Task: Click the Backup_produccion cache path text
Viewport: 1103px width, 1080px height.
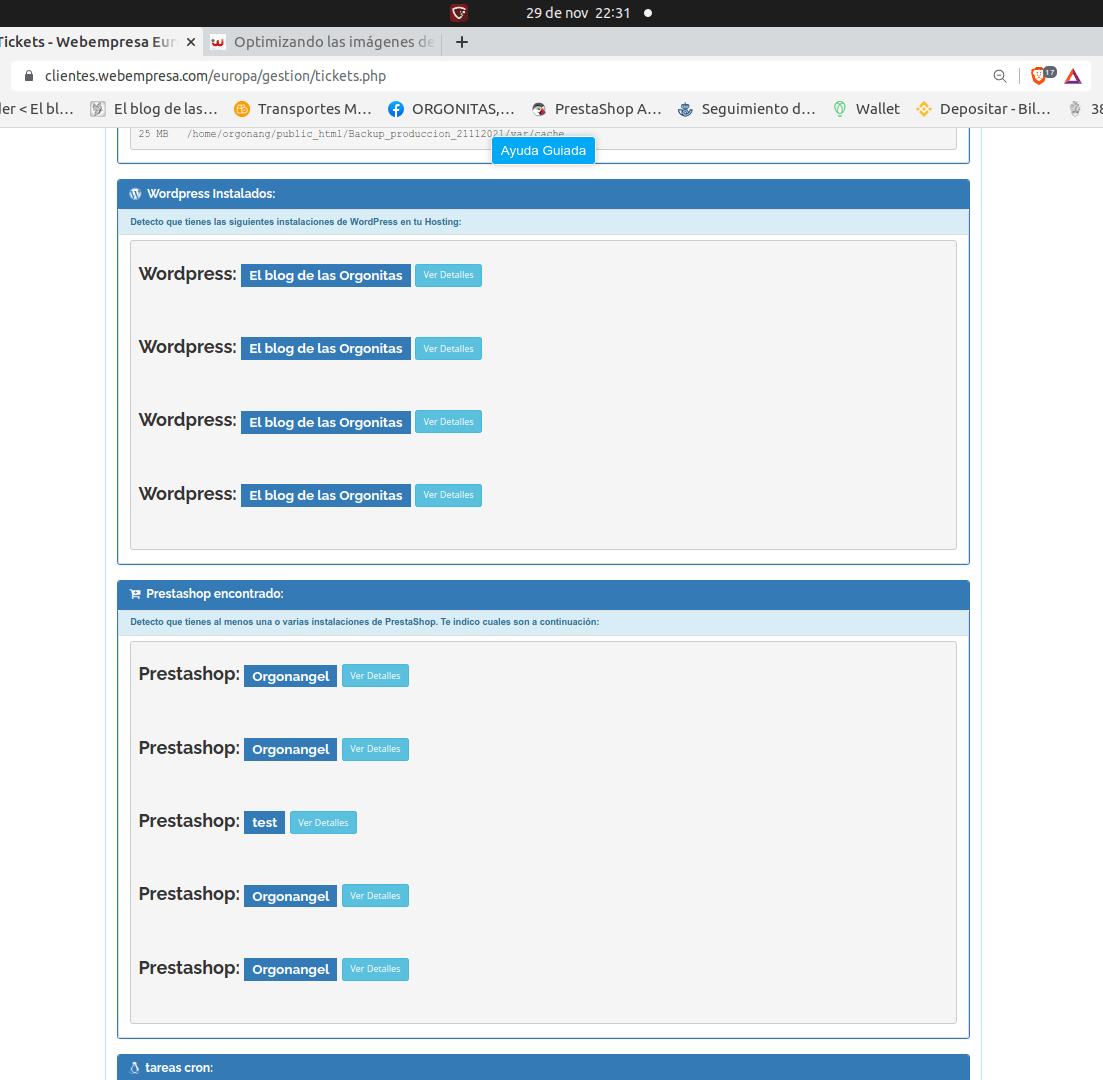Action: coord(376,134)
